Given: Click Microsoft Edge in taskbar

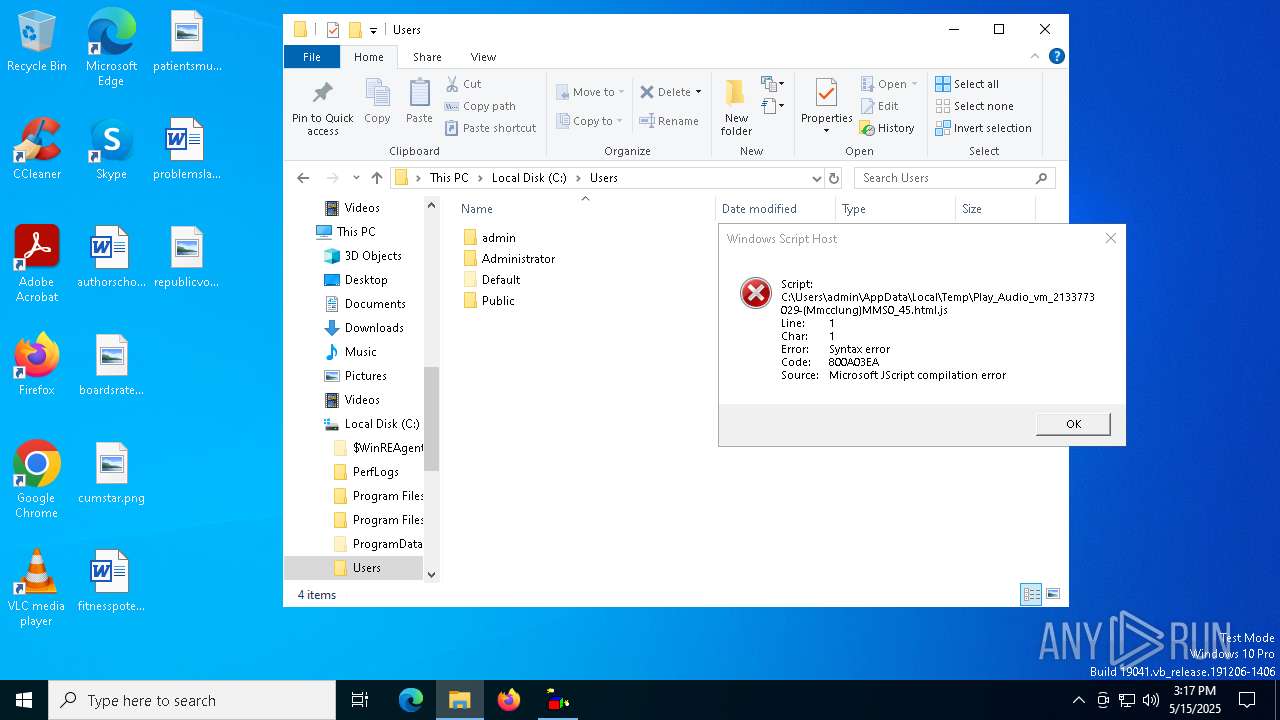Looking at the screenshot, I should tap(411, 700).
